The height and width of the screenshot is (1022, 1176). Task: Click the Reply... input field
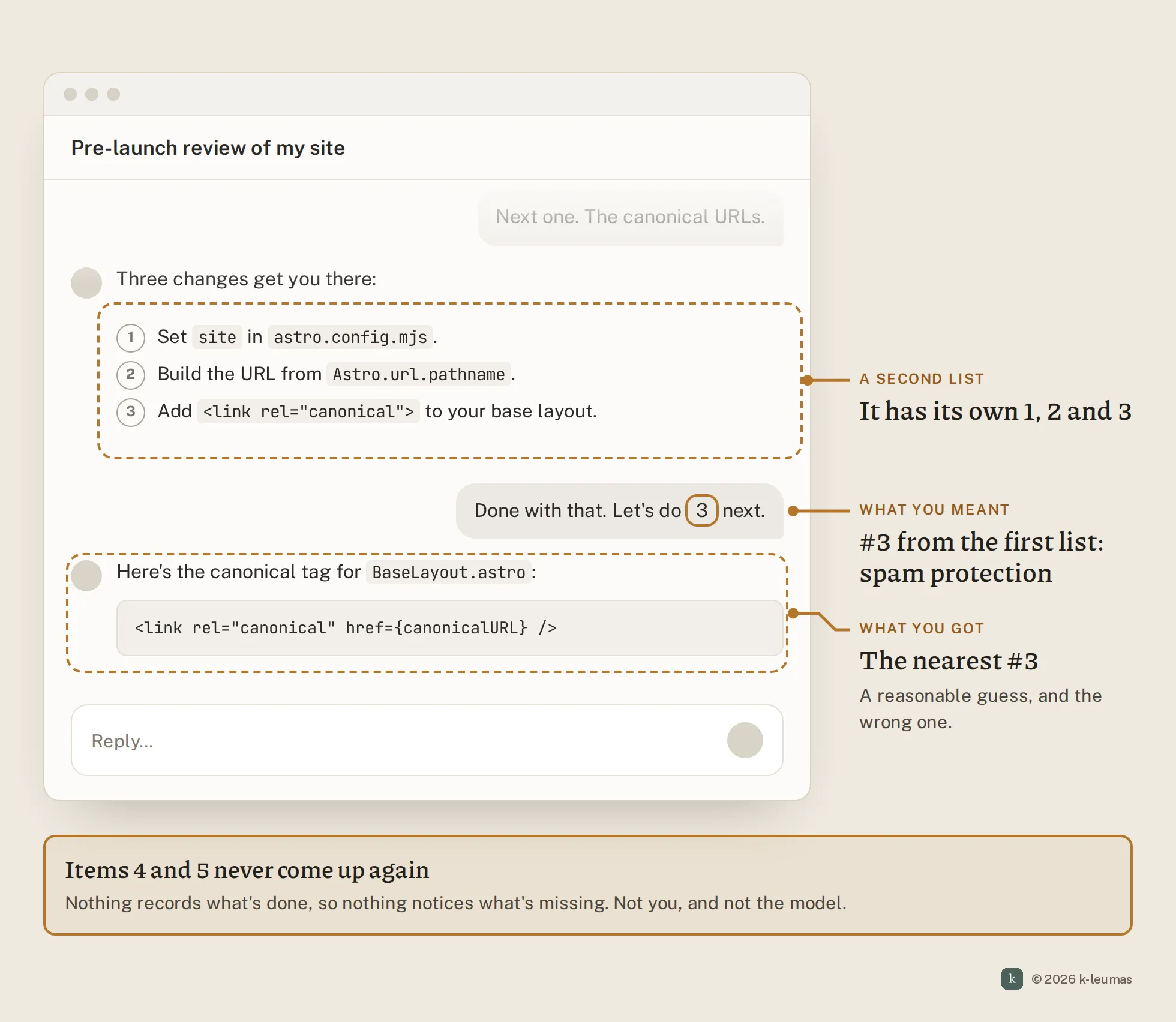(x=427, y=740)
